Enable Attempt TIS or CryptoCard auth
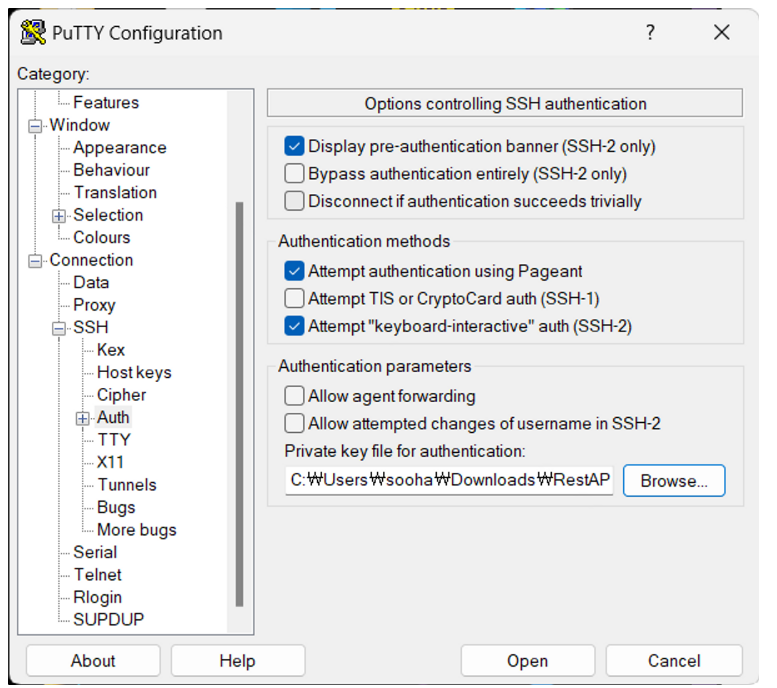 (x=294, y=299)
